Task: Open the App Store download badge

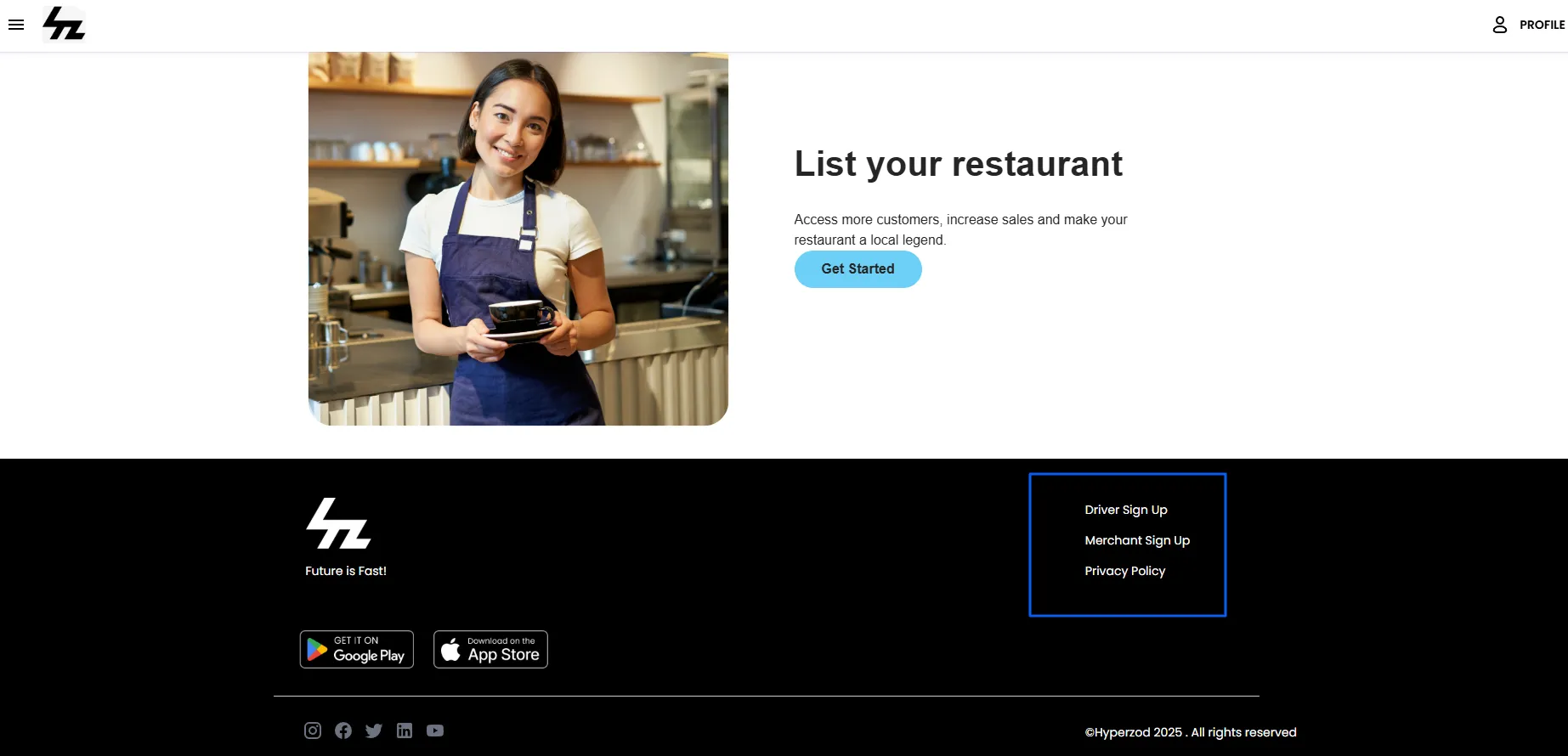Action: (x=490, y=649)
